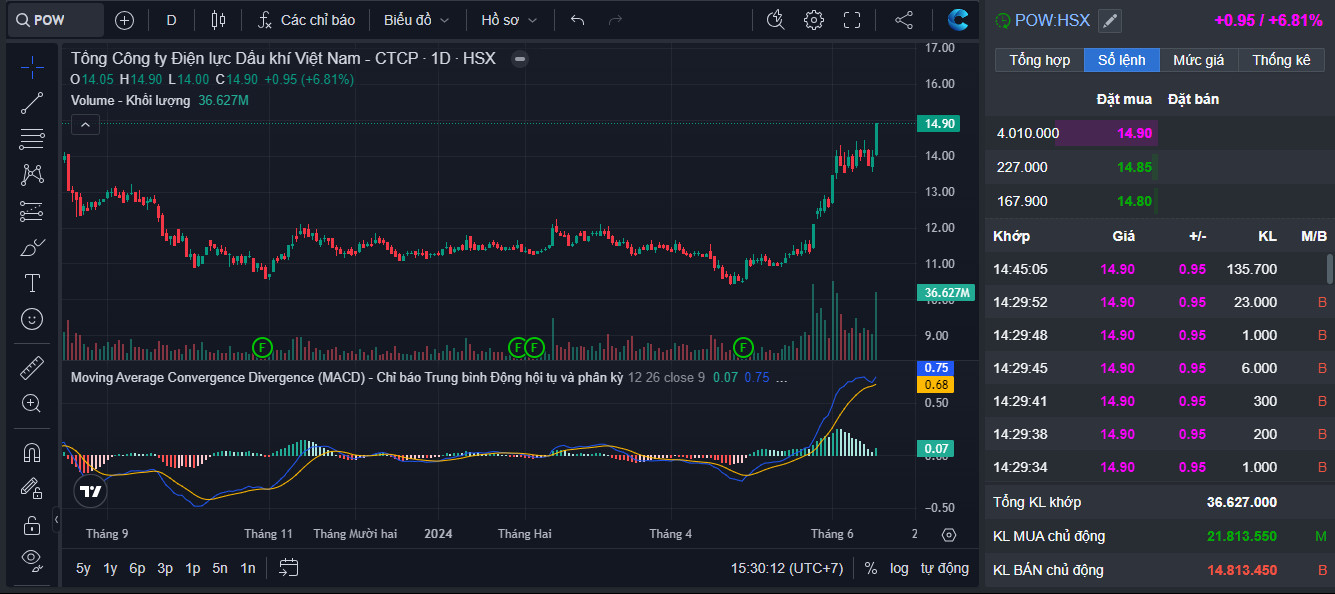
Task: Select the 5n time range
Action: click(220, 568)
